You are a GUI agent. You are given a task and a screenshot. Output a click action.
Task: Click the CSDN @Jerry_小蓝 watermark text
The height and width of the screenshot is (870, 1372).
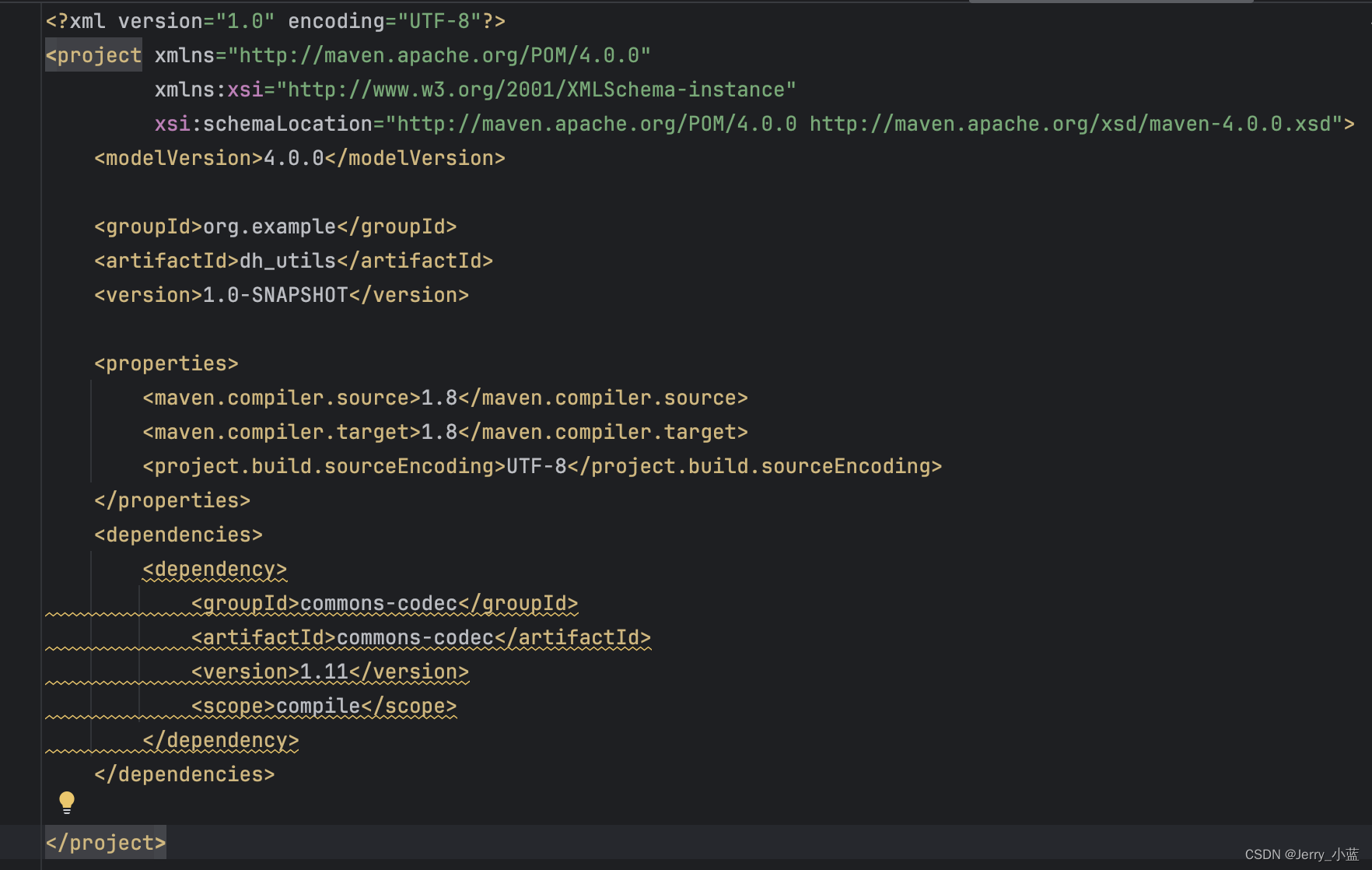(1297, 853)
